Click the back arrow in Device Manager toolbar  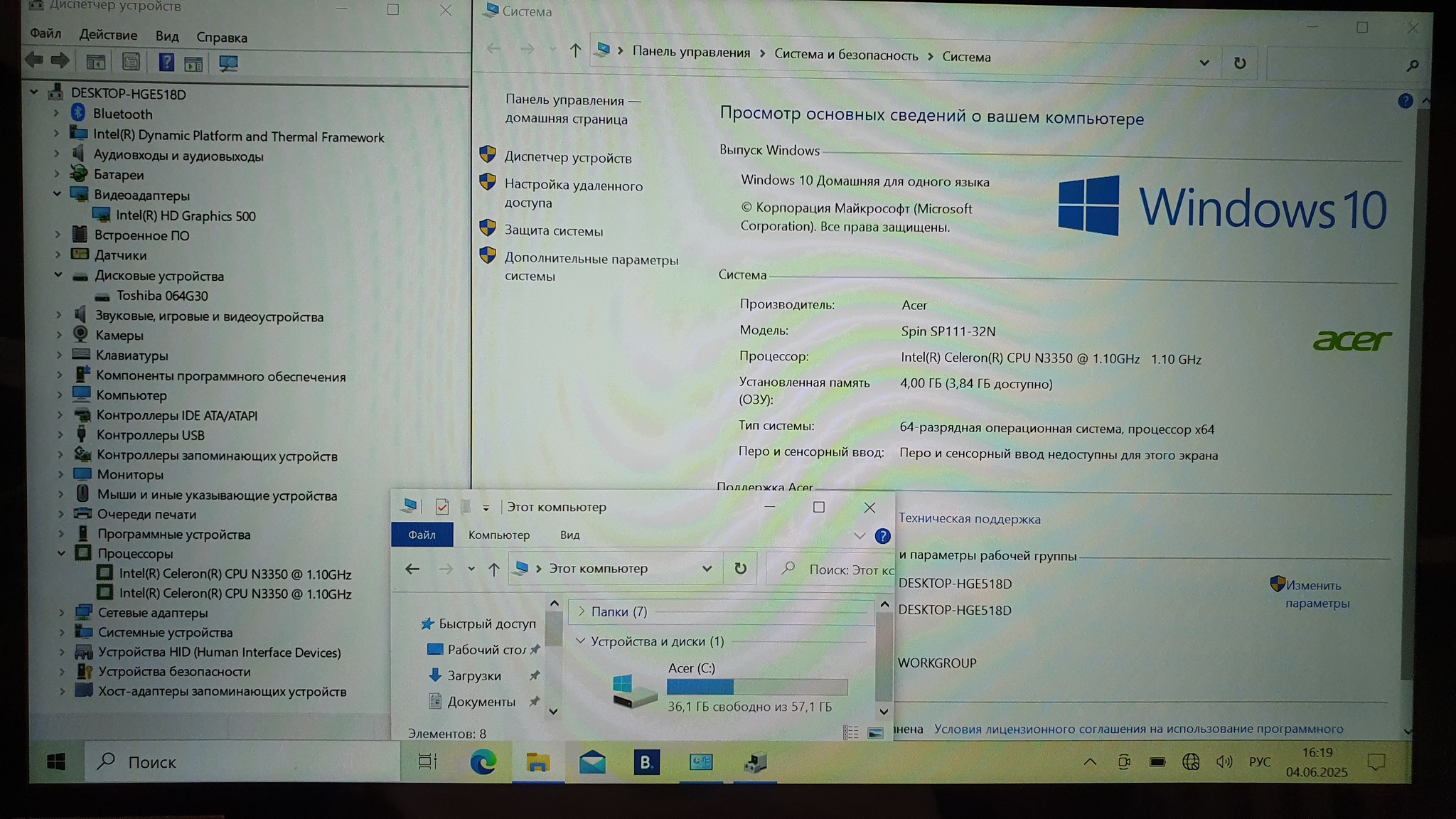[34, 60]
